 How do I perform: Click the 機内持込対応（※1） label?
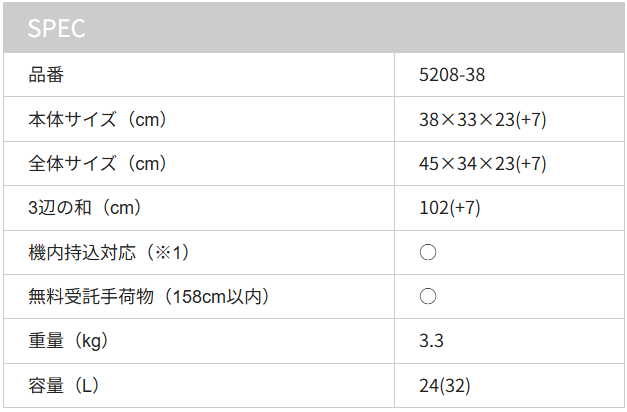point(110,252)
